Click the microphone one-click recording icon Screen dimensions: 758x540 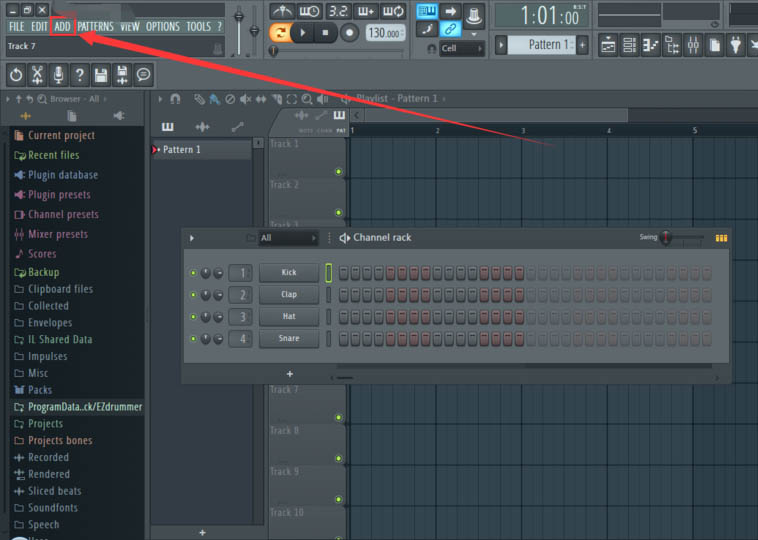(58, 75)
